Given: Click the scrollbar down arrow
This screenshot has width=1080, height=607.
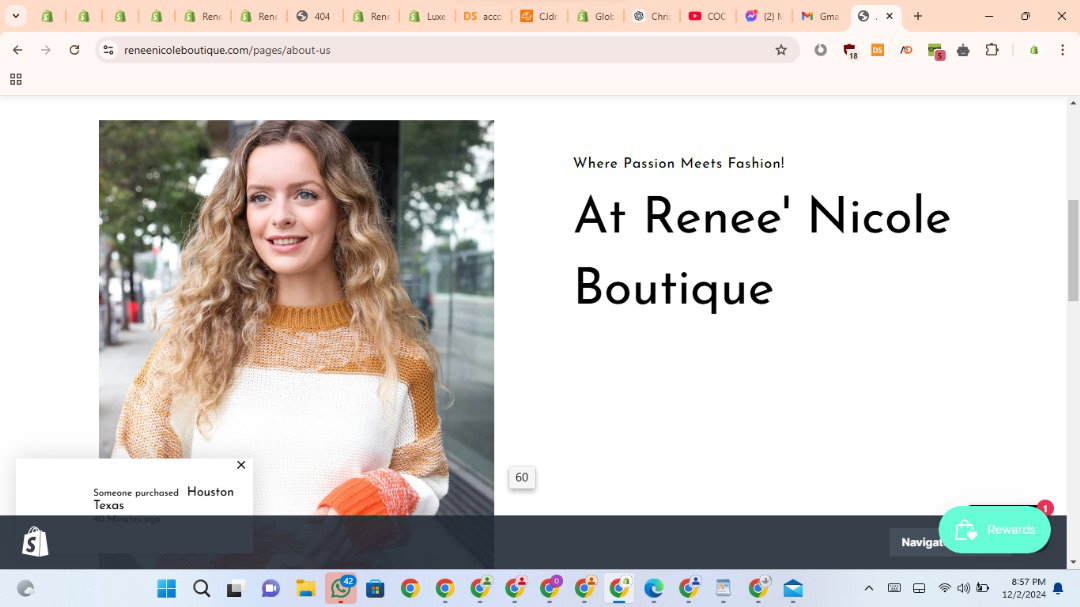Looking at the screenshot, I should [1073, 562].
